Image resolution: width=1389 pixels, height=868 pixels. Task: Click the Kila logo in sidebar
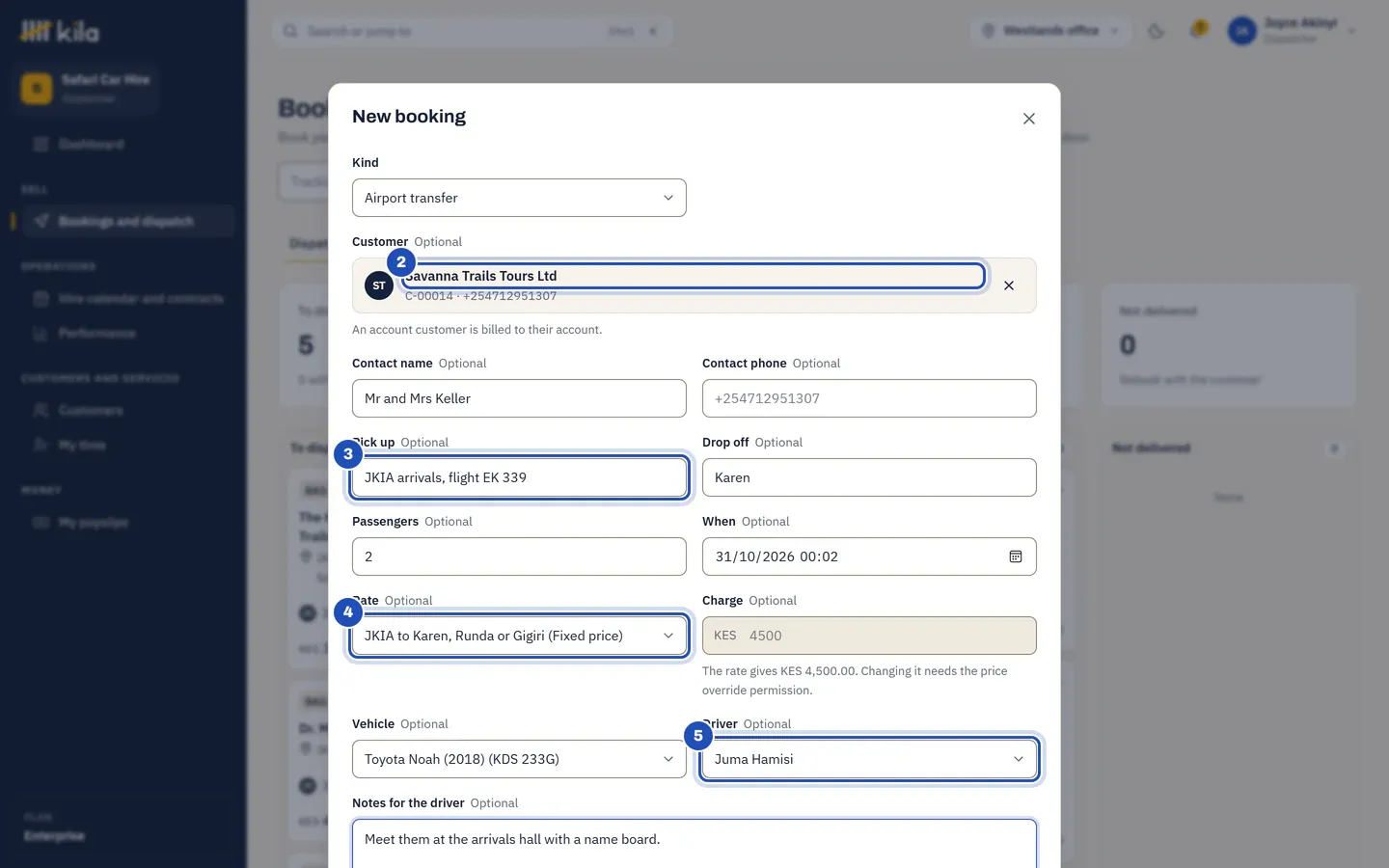[x=60, y=32]
